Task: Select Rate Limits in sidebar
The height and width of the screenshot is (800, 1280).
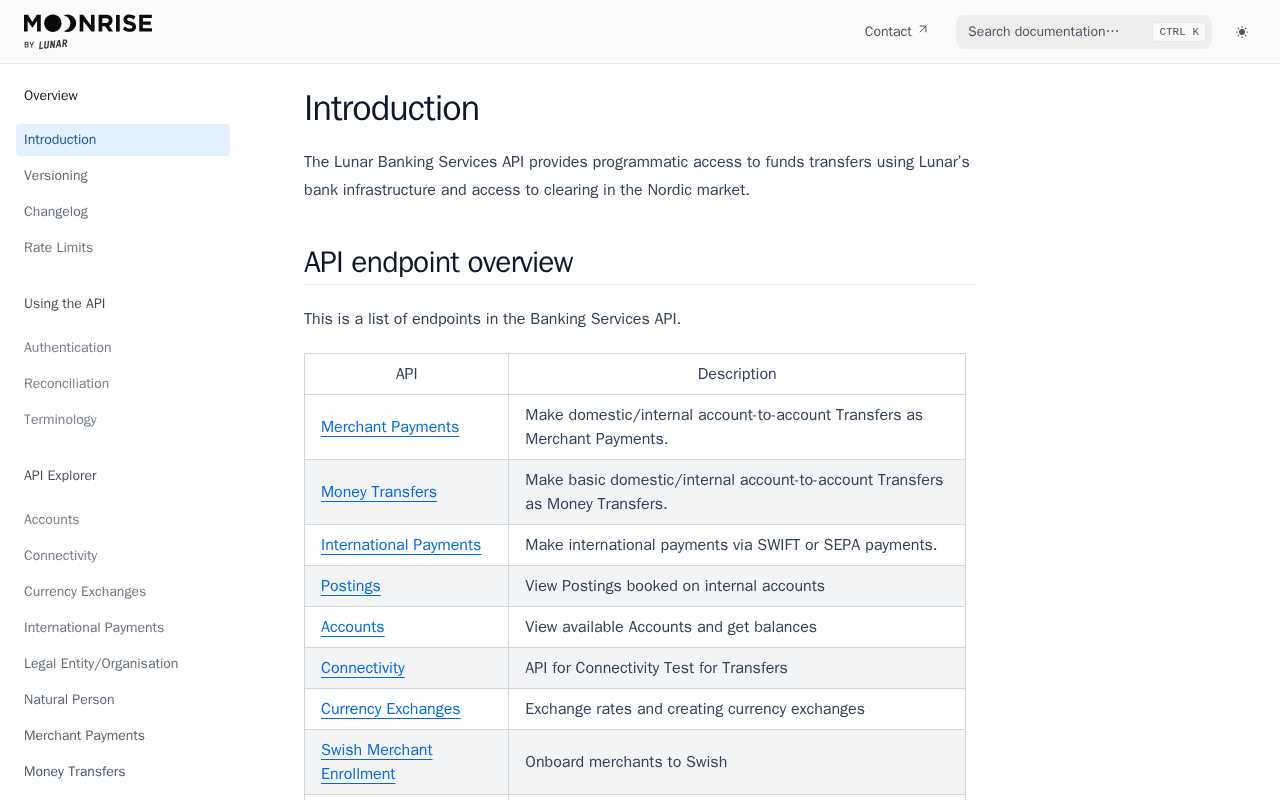Action: pos(58,248)
